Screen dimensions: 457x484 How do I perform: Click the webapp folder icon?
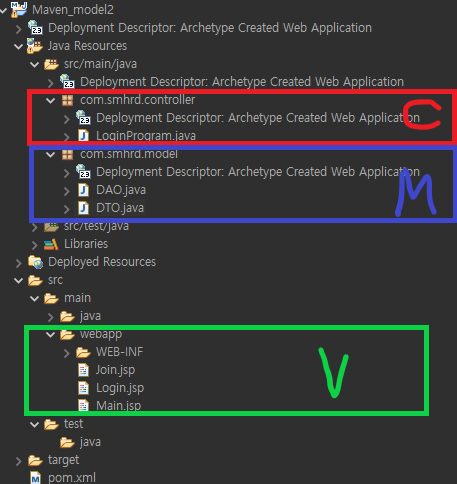(x=67, y=334)
